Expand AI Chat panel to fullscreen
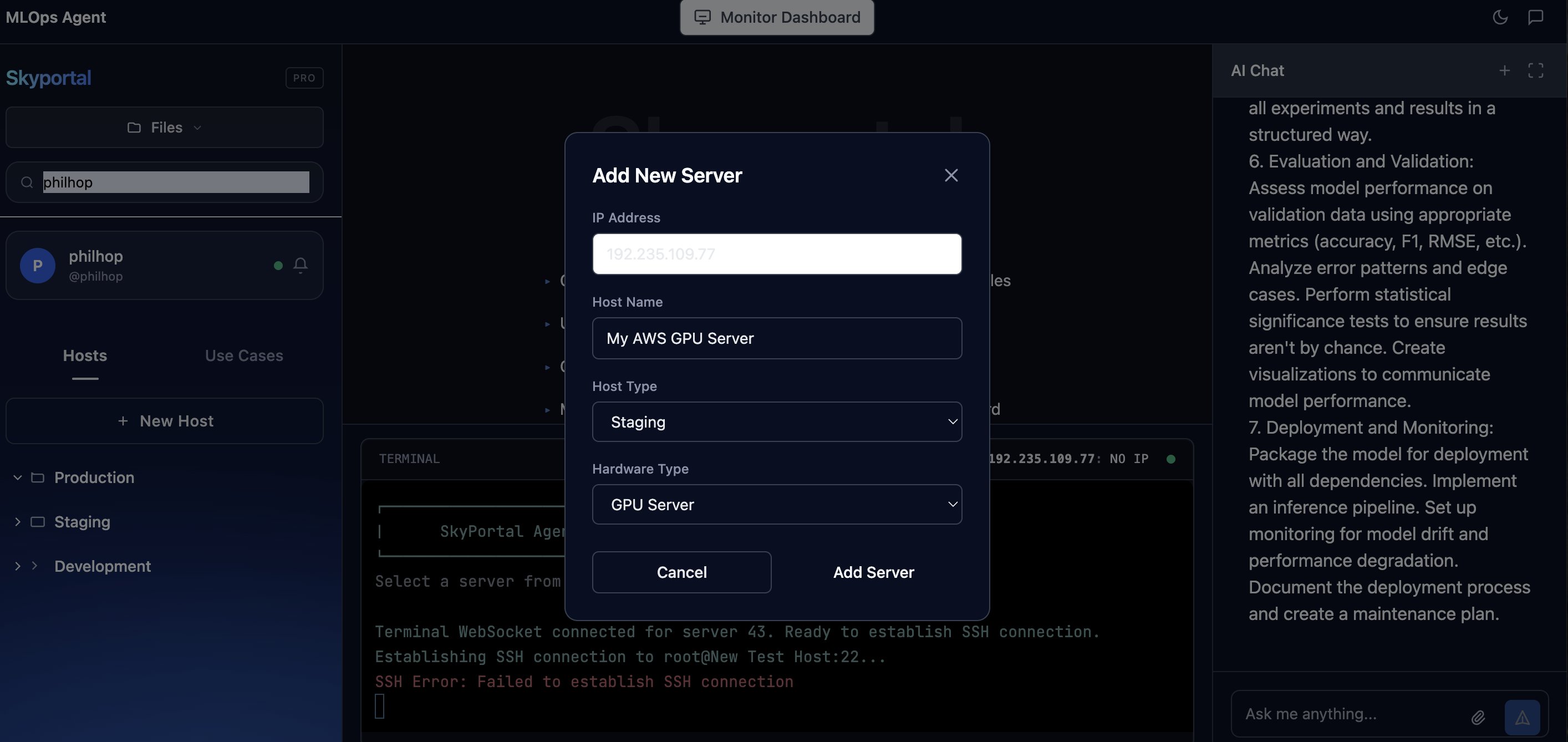 (x=1536, y=70)
